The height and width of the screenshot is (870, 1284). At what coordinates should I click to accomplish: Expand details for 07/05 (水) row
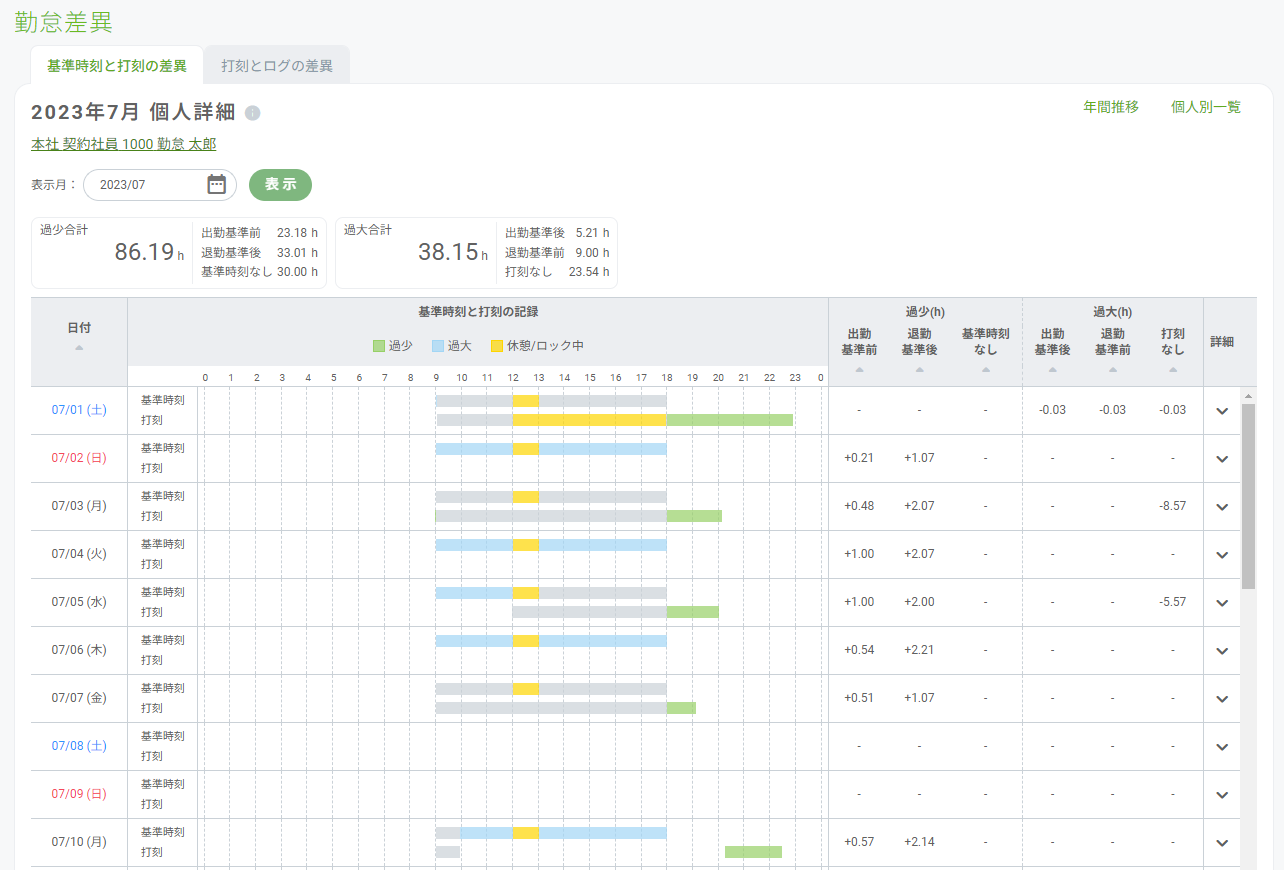coord(1221,603)
